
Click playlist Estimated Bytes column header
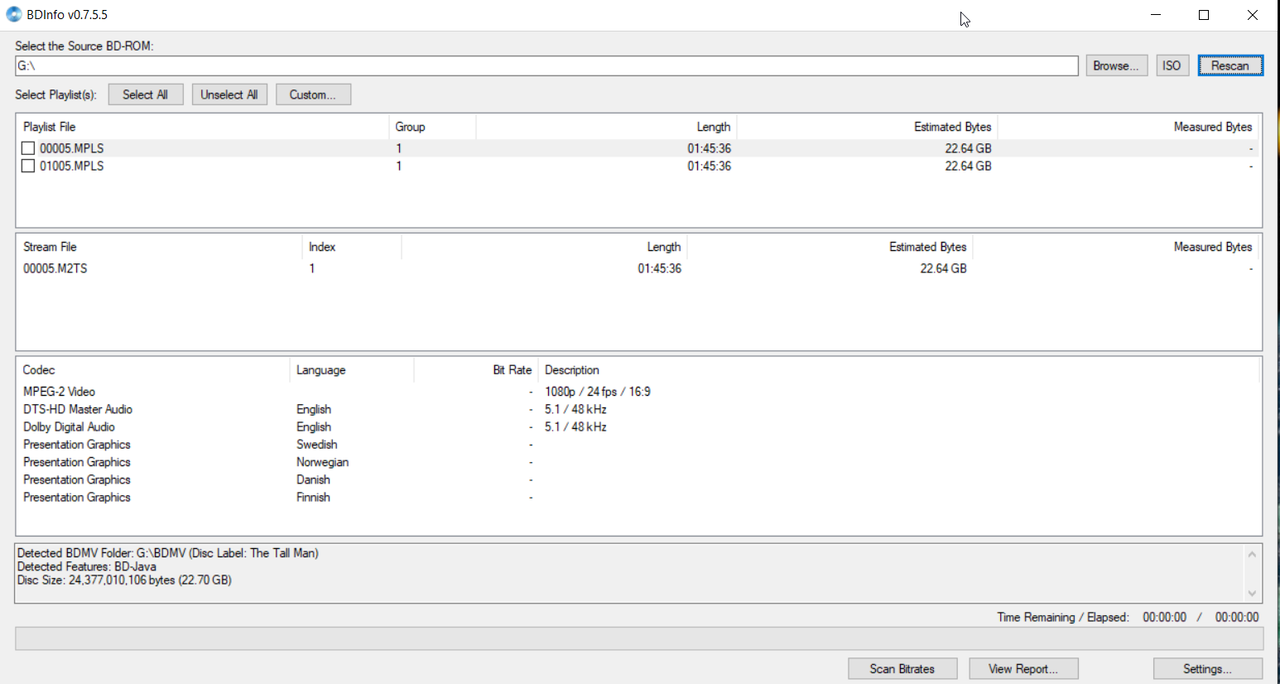pyautogui.click(x=867, y=127)
